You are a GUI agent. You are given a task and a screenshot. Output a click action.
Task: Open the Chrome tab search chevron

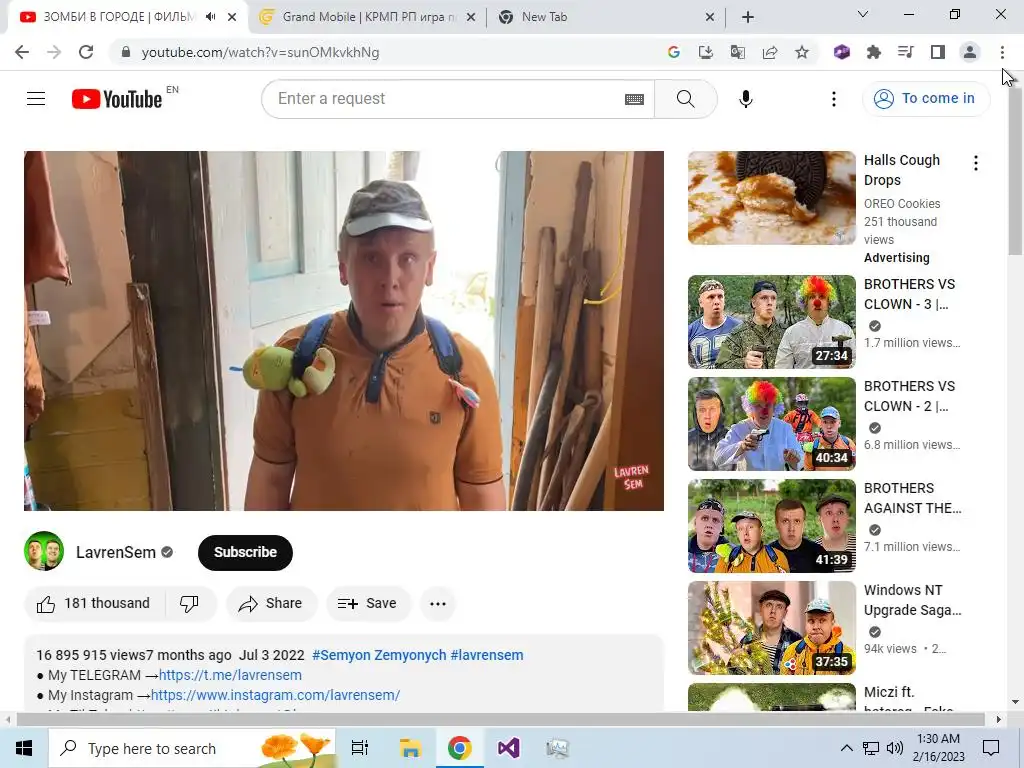(x=863, y=14)
